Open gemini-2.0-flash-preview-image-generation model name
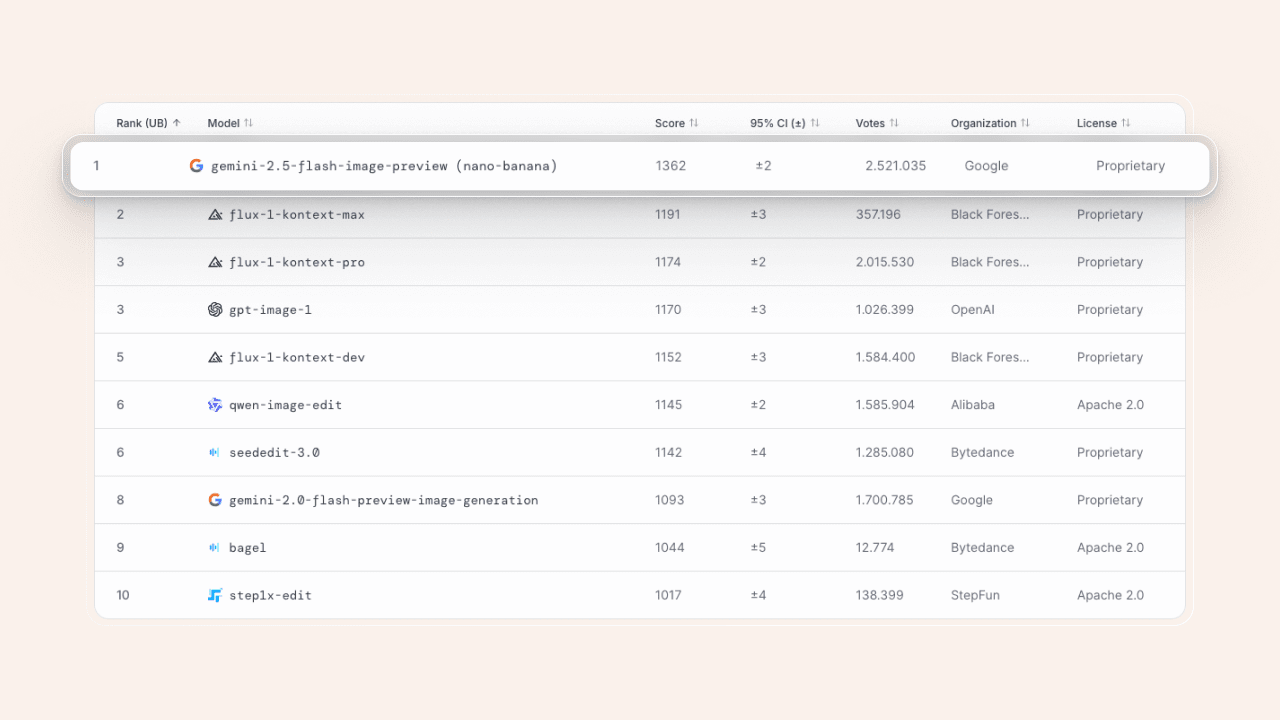 384,500
